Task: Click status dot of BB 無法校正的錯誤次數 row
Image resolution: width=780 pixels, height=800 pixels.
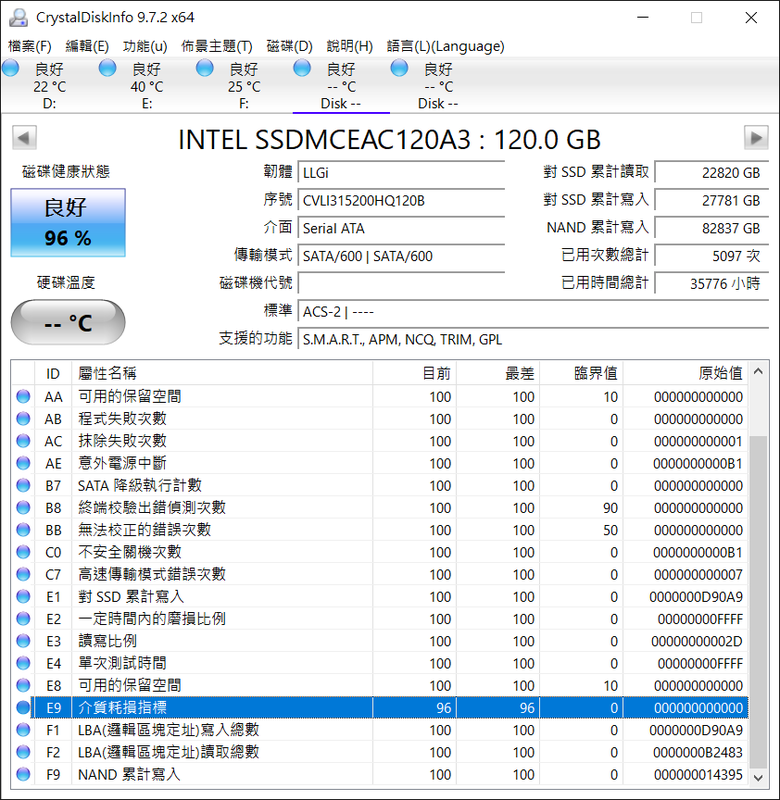Action: 23,530
